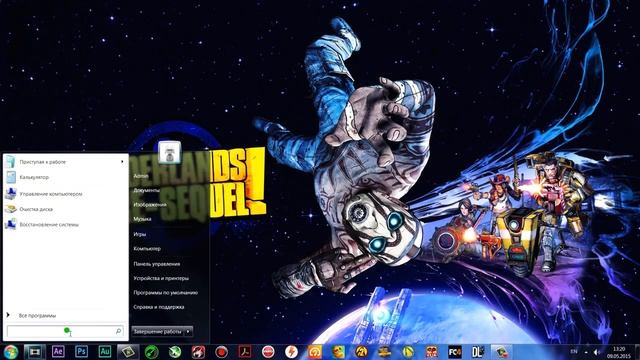The width and height of the screenshot is (640, 360).
Task: Open the volume speaker tray icon
Action: point(597,352)
